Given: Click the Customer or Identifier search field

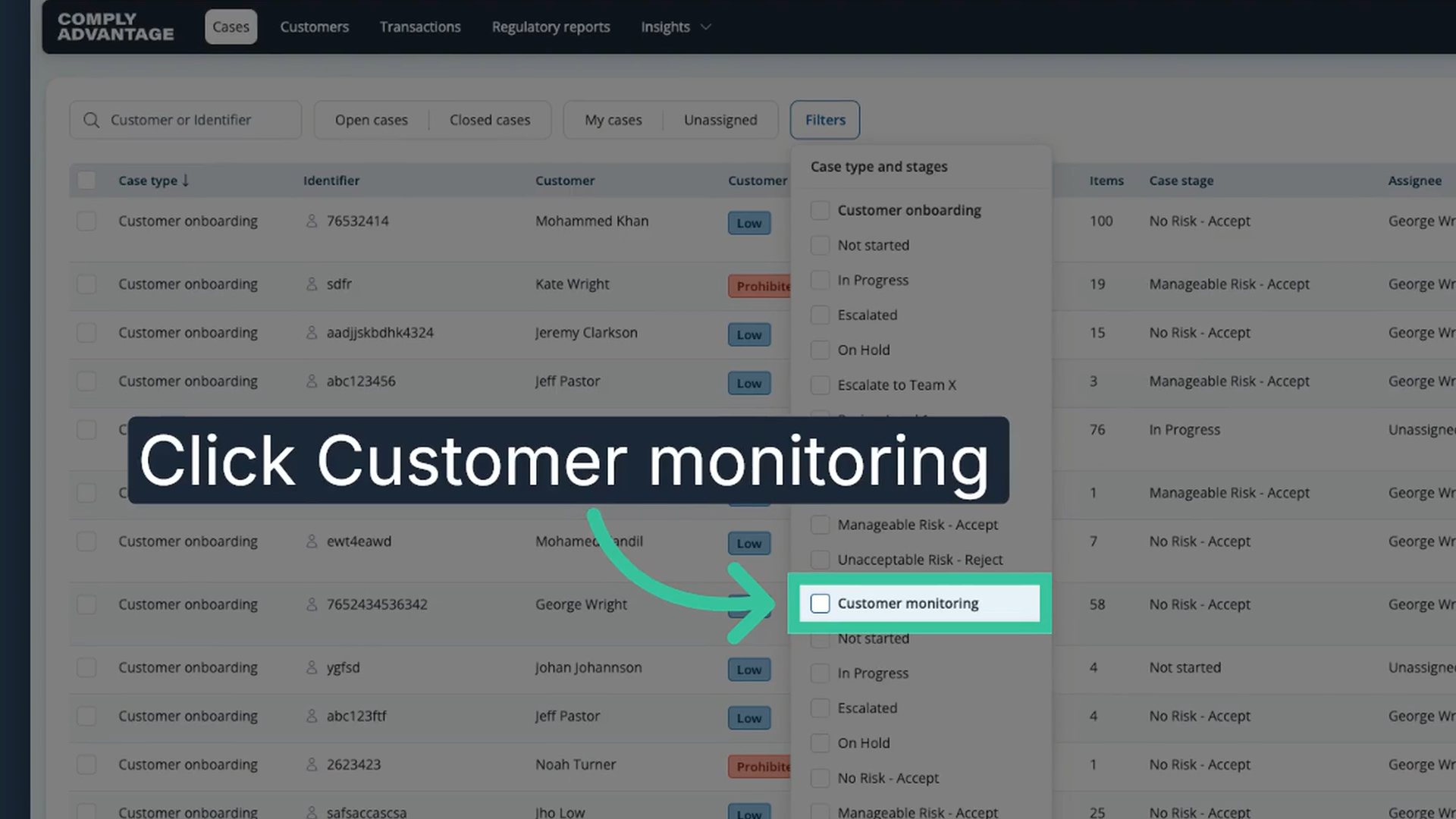Looking at the screenshot, I should (185, 120).
